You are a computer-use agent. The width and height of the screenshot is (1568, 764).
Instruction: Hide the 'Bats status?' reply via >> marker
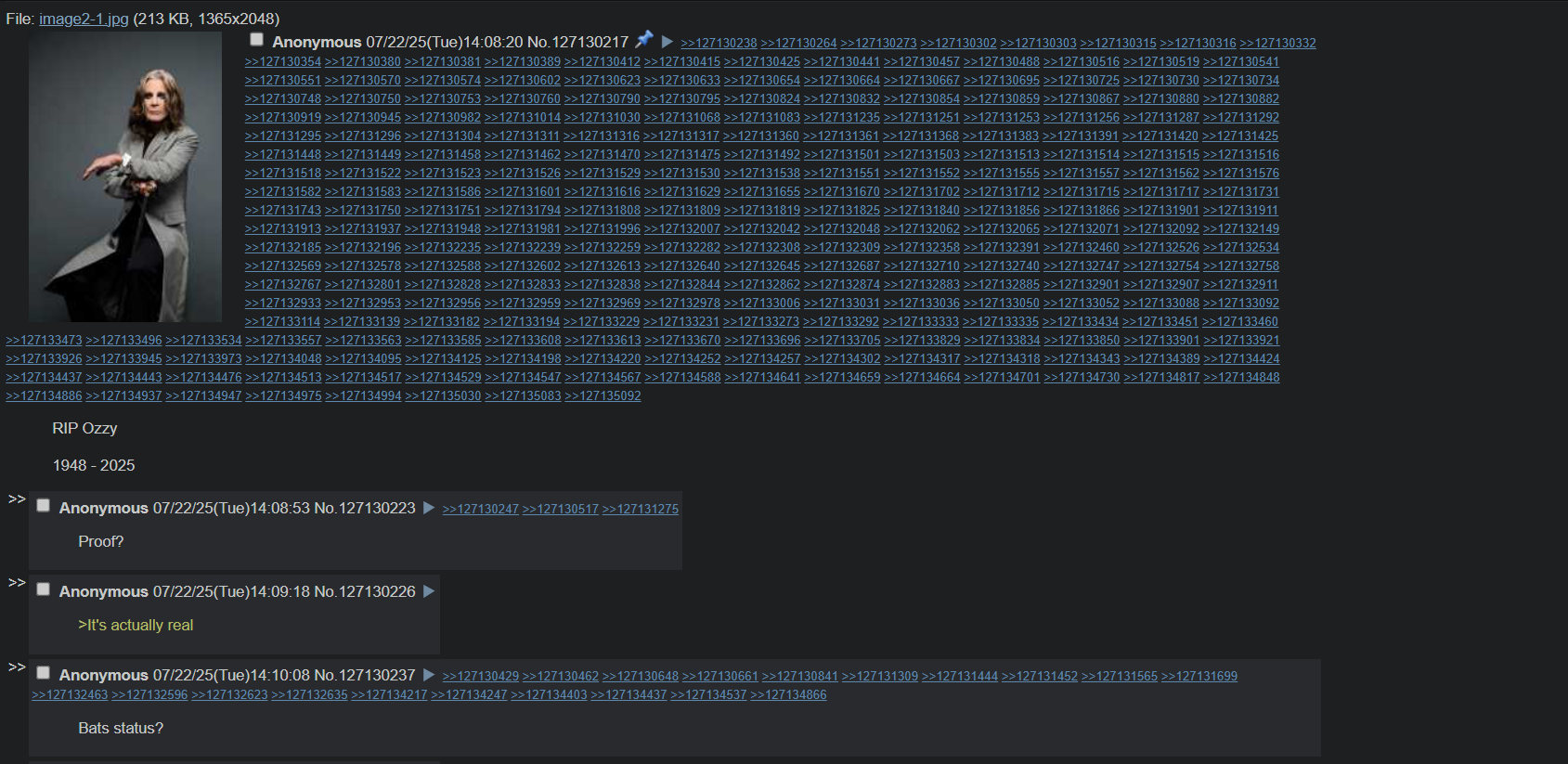pos(17,667)
